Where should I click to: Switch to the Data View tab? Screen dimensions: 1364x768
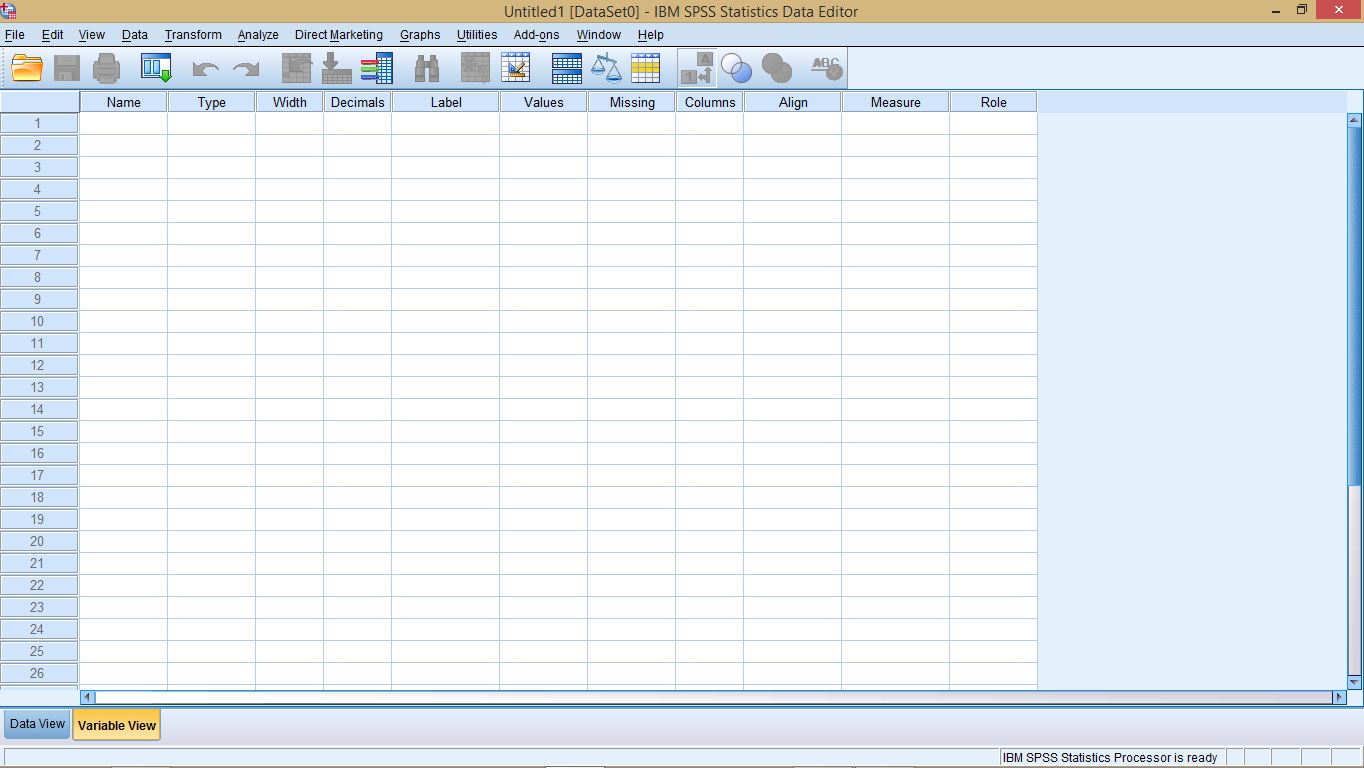click(x=37, y=724)
